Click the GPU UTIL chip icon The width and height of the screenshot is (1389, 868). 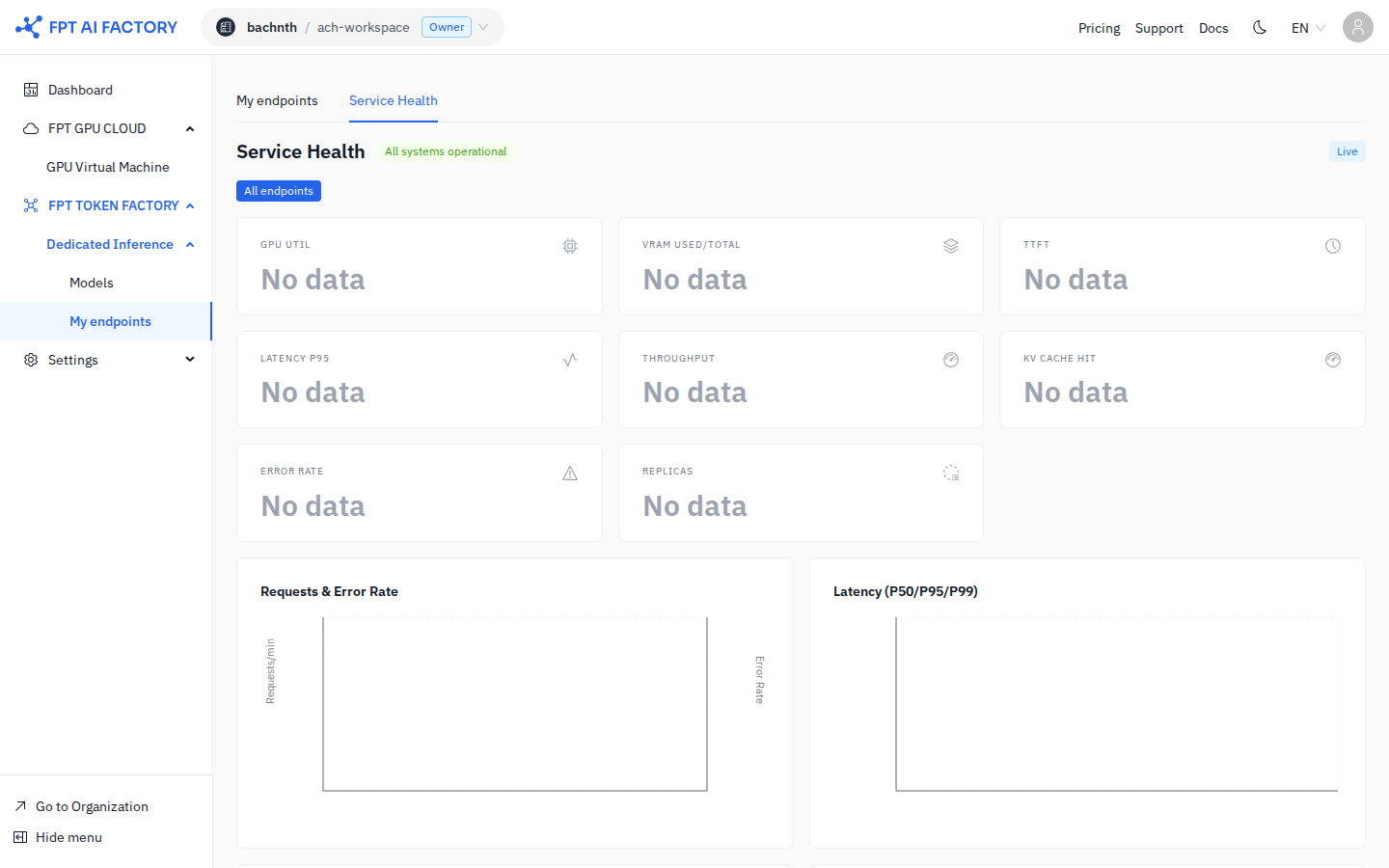point(570,246)
